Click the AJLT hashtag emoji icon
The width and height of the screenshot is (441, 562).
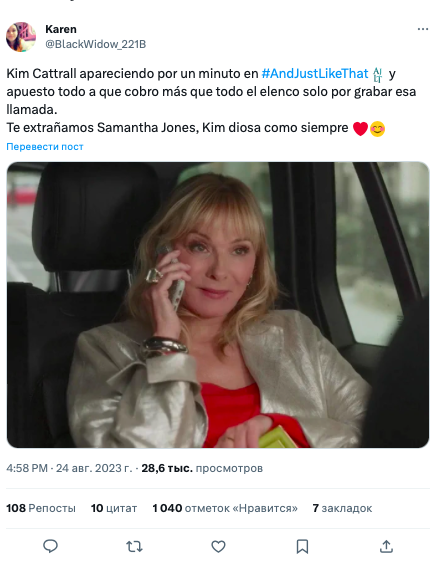[x=378, y=75]
